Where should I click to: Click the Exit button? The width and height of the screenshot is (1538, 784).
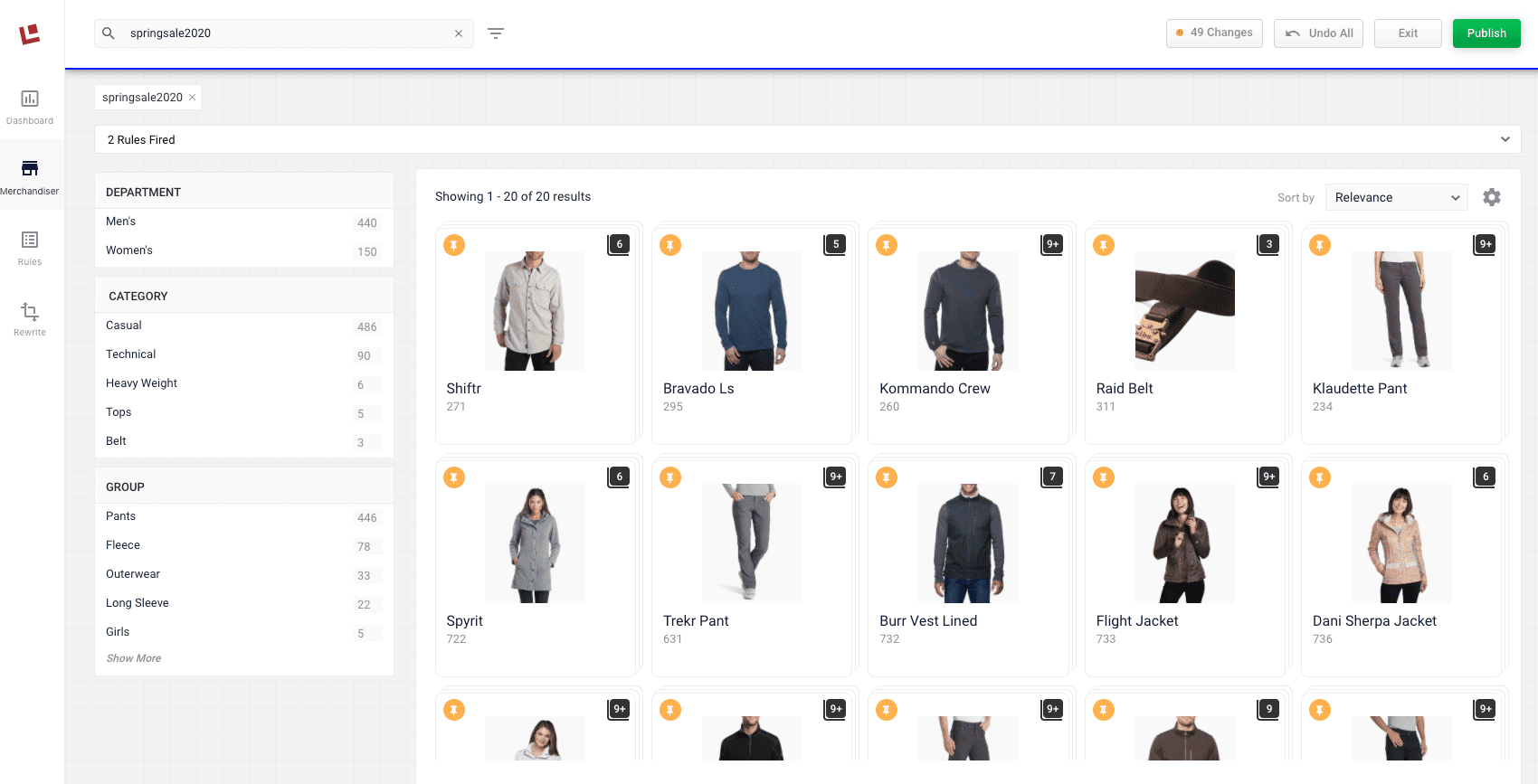click(x=1408, y=33)
